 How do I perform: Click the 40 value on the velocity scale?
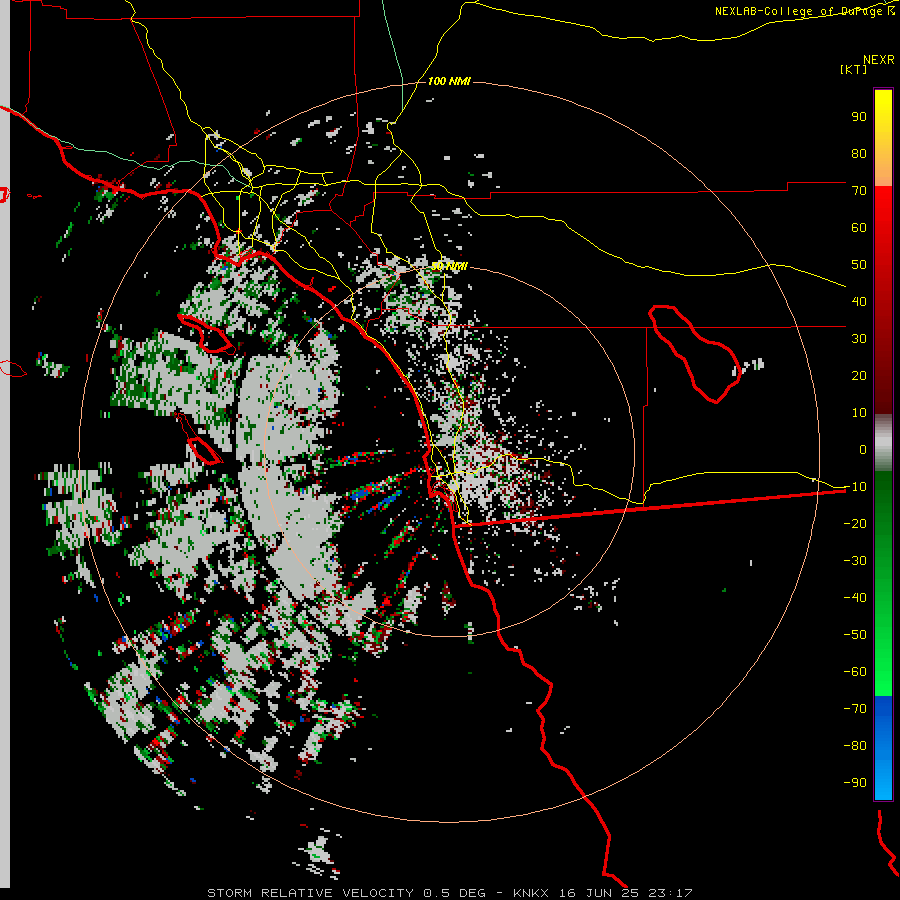click(859, 302)
